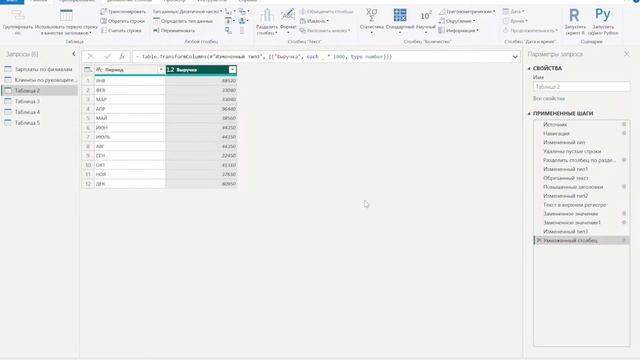Viewport: 640px width, 360px height.
Task: Click the Split Column (Разделить столбец) icon
Action: pyautogui.click(x=267, y=16)
